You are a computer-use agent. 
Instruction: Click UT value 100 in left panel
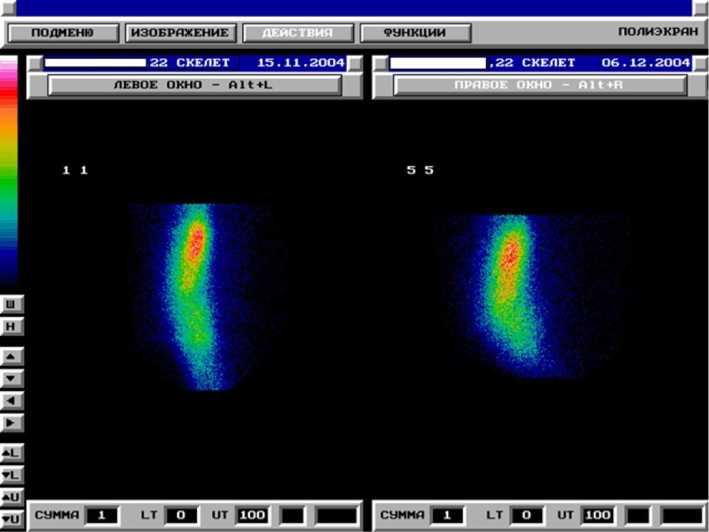pyautogui.click(x=252, y=515)
